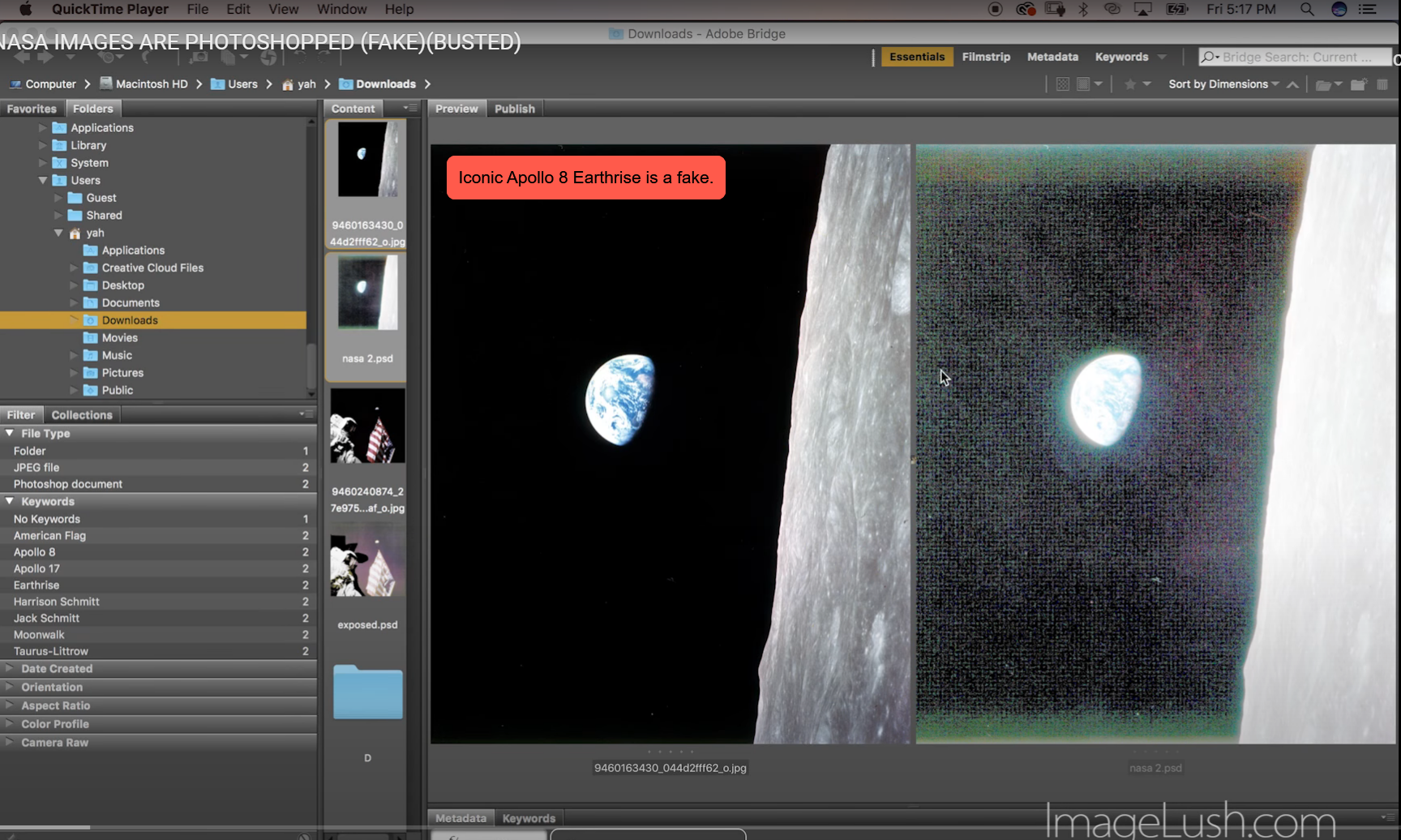
Task: Toggle the Taurus-Littrow keyword filter
Action: coord(158,651)
